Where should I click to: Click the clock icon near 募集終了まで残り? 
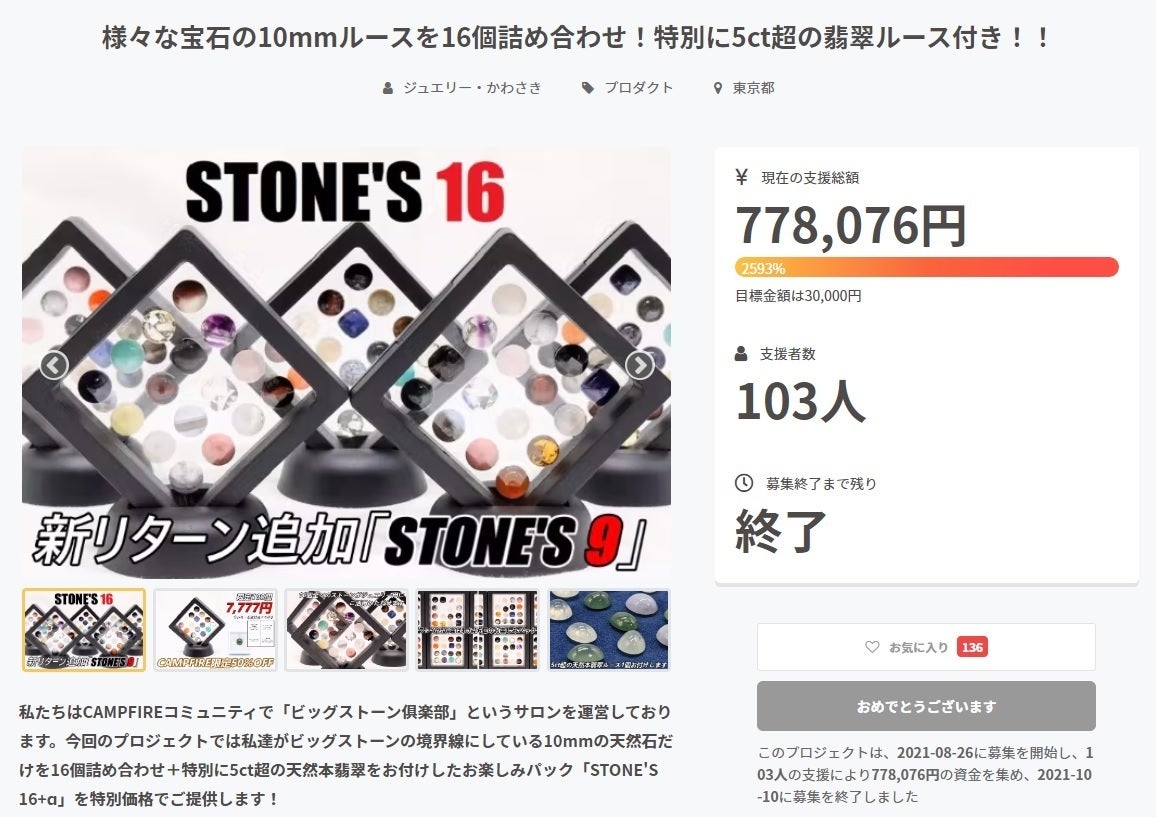tap(744, 483)
